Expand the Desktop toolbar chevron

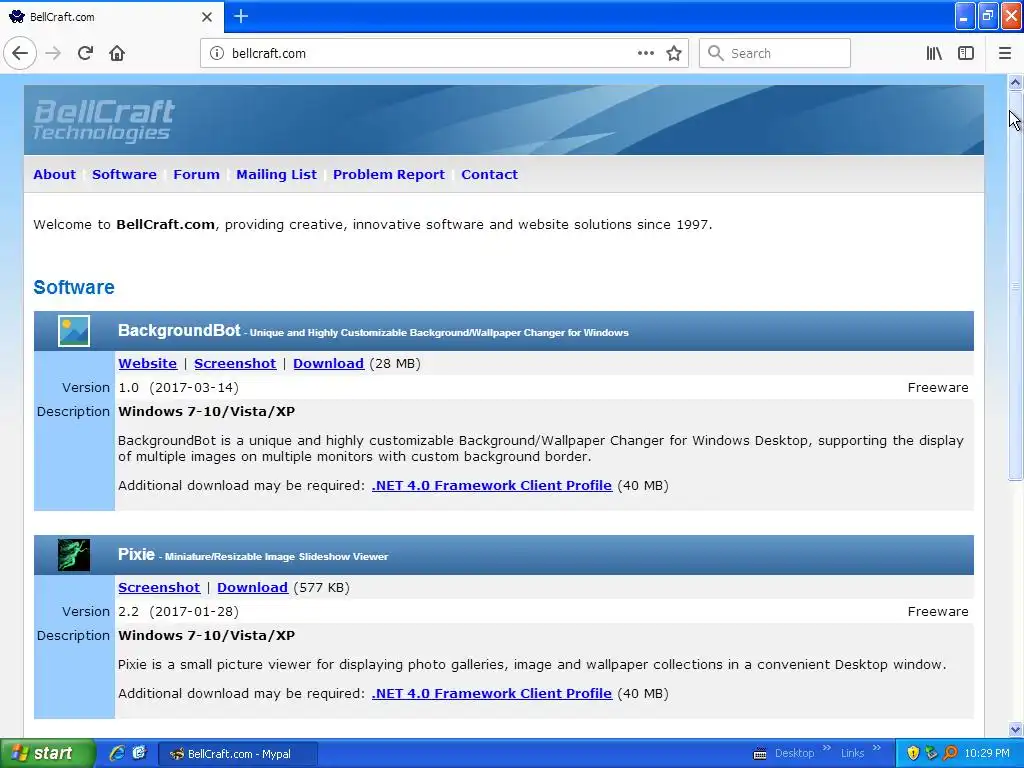click(827, 748)
